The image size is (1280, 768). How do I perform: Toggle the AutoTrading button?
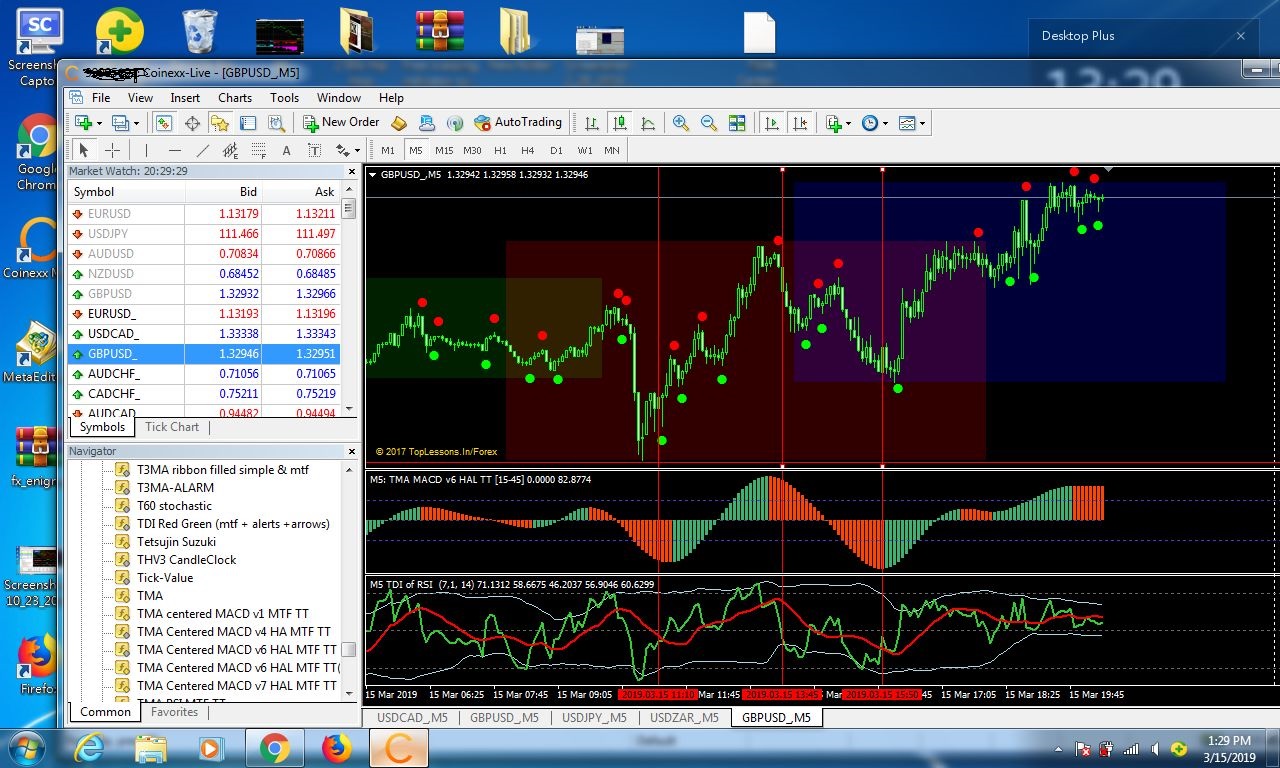pyautogui.click(x=518, y=122)
